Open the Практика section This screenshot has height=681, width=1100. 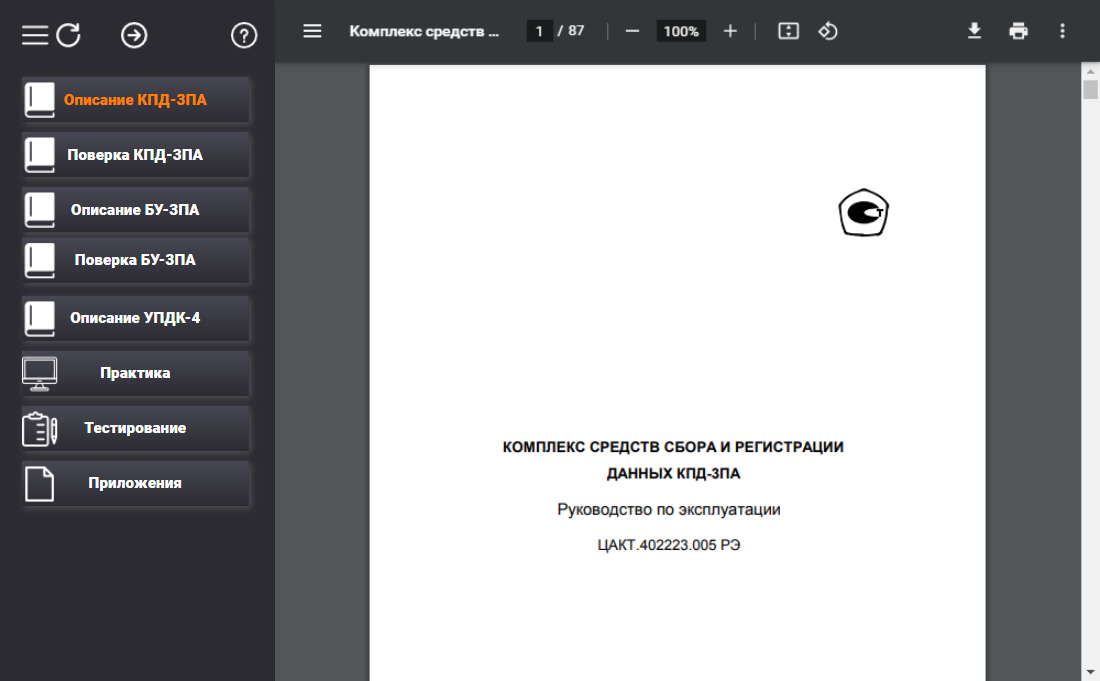[136, 373]
